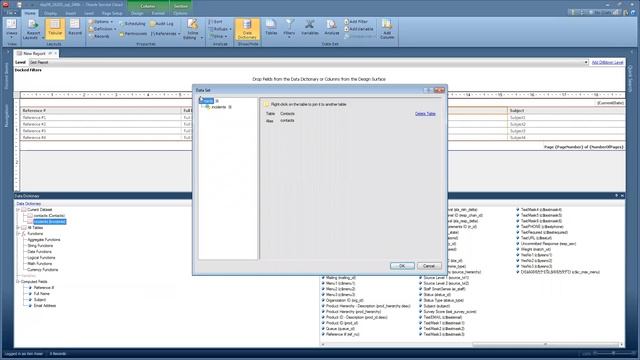Open the Views button in the ribbon
The width and height of the screenshot is (640, 360).
pos(11,29)
